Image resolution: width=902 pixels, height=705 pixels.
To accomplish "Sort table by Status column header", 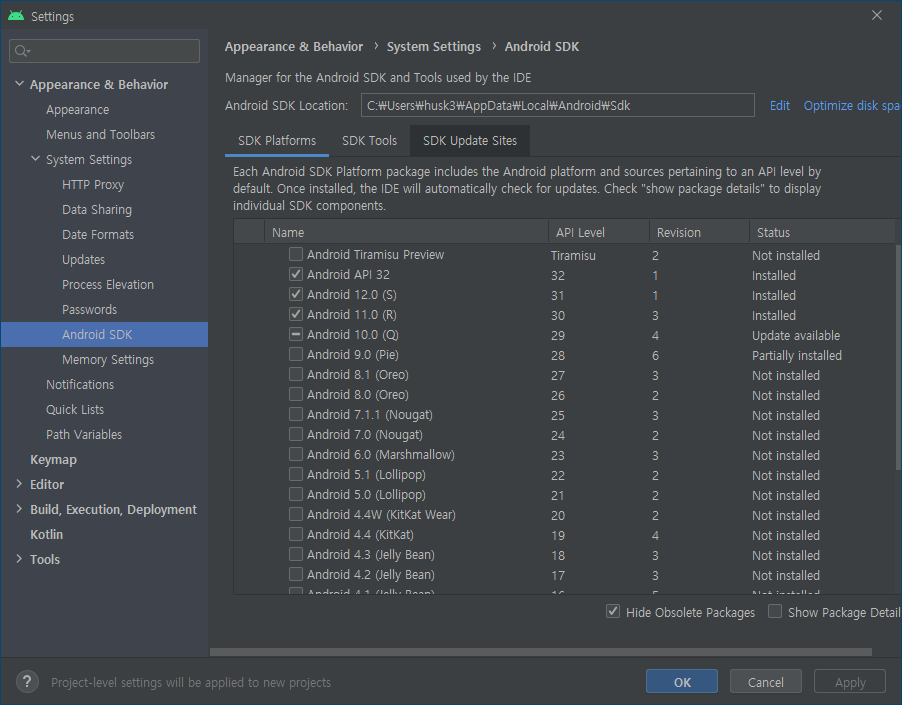I will [823, 232].
